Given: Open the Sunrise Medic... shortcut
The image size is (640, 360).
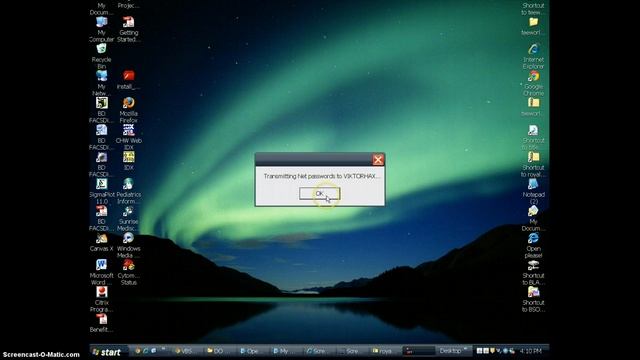Looking at the screenshot, I should point(129,218).
